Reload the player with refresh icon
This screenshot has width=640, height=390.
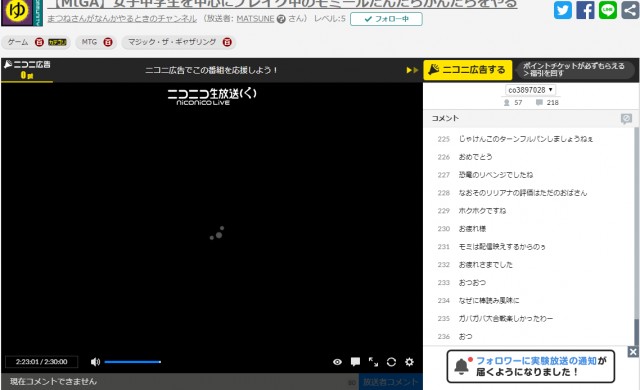coord(391,362)
